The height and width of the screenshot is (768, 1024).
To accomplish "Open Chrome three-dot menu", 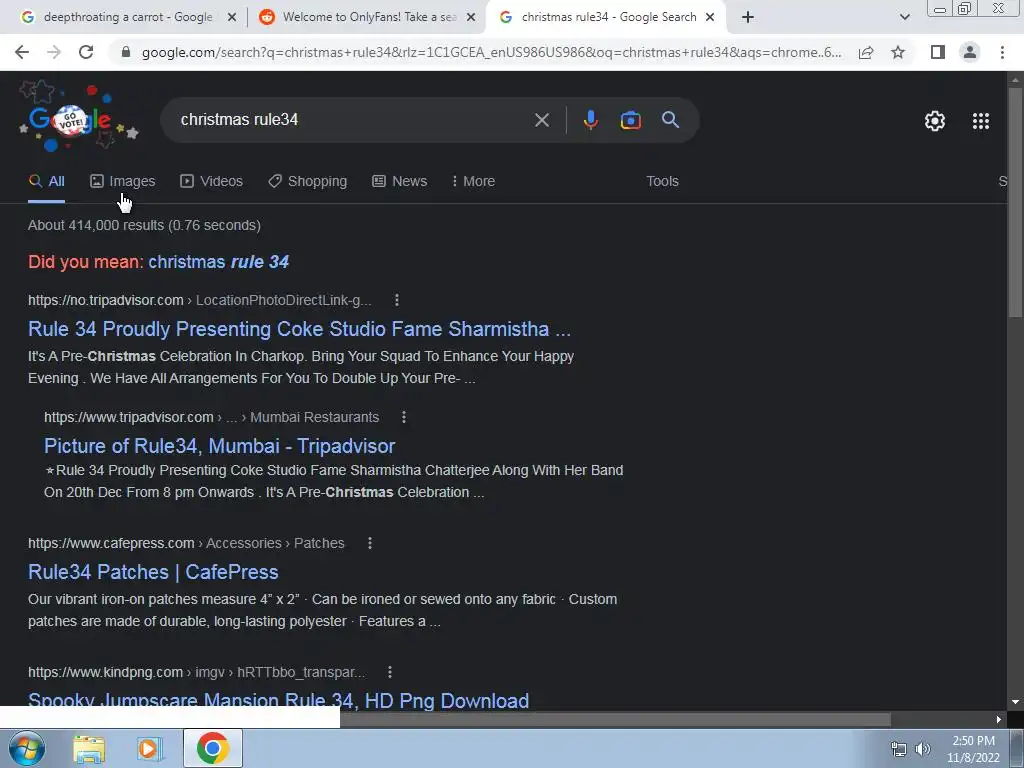I will coord(1002,52).
